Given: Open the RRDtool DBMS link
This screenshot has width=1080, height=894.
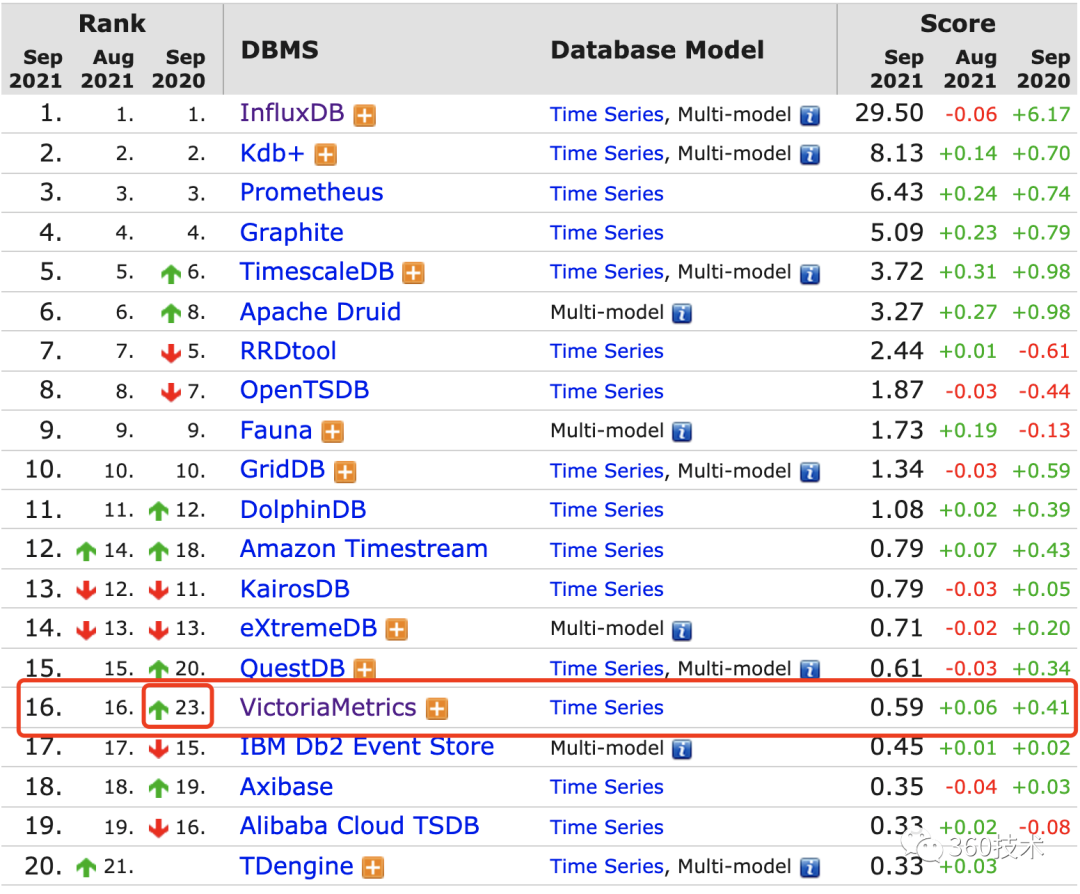Looking at the screenshot, I should [288, 352].
